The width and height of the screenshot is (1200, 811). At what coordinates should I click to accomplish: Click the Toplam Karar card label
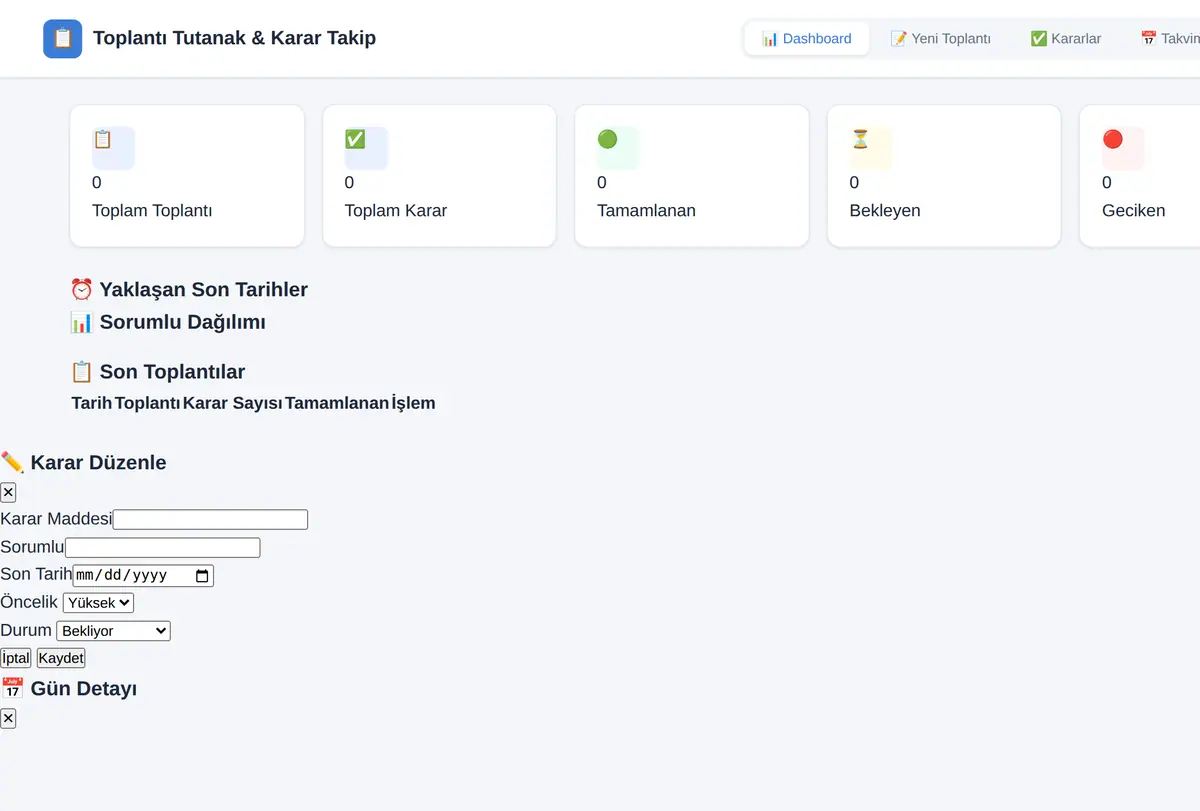[x=396, y=211]
